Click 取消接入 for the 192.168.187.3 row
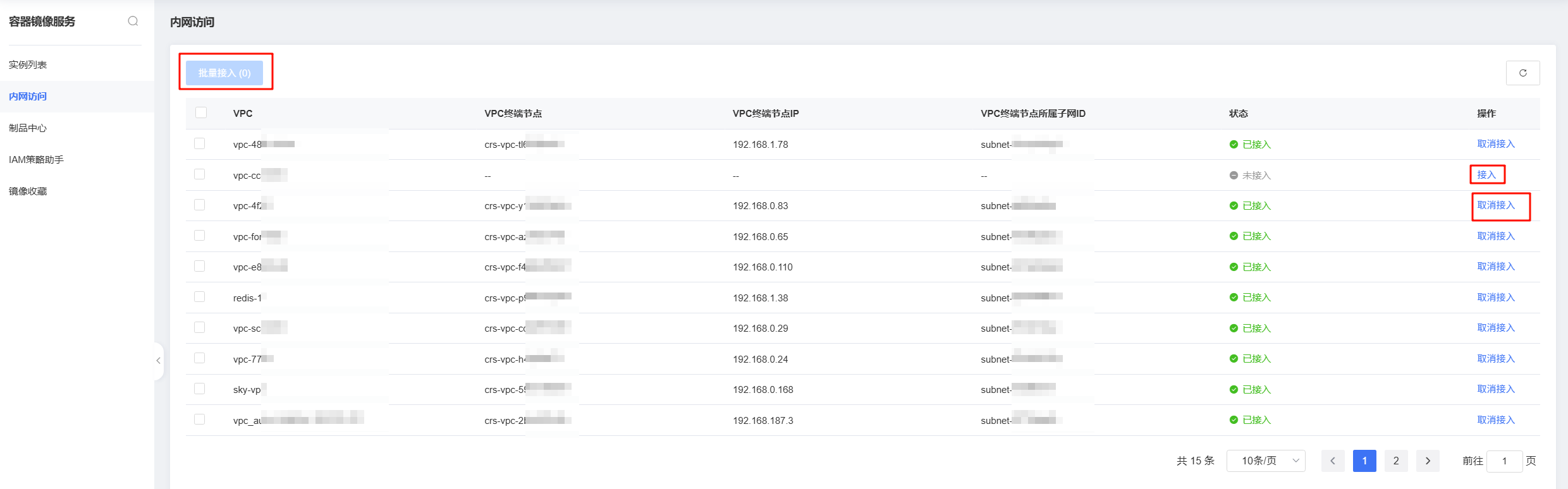Screen dimensions: 1568x489 click(1495, 420)
